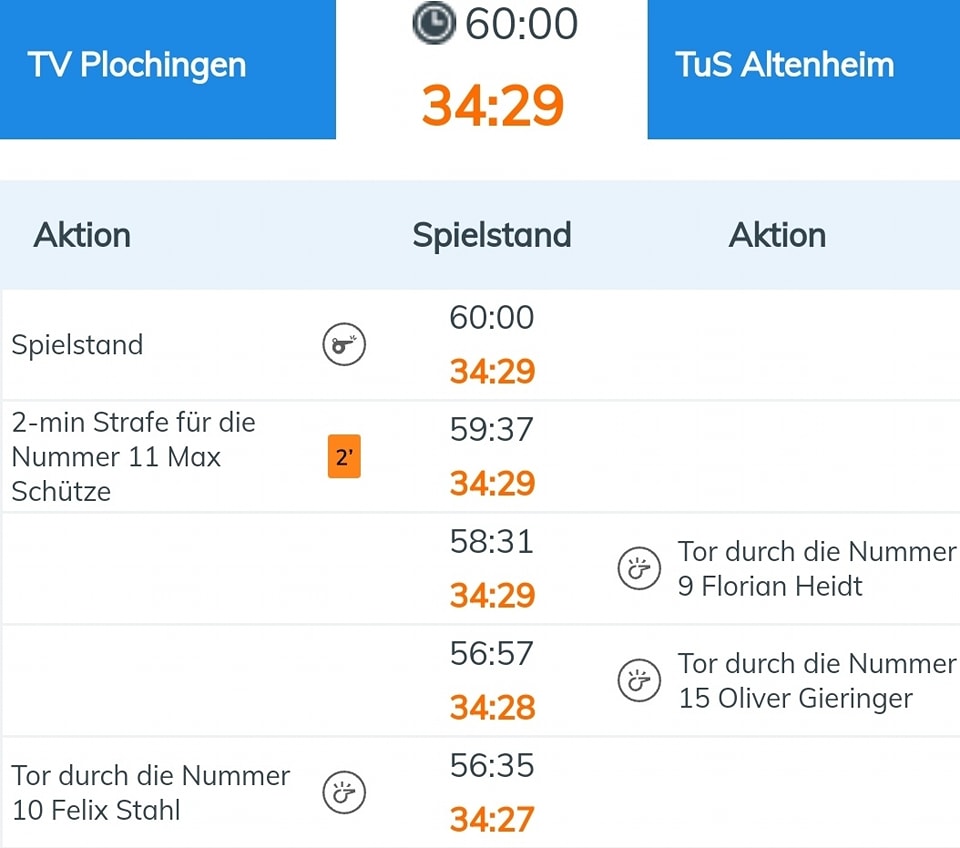Screen dimensions: 960x848
Task: Click the right Aktion column header
Action: [x=777, y=235]
